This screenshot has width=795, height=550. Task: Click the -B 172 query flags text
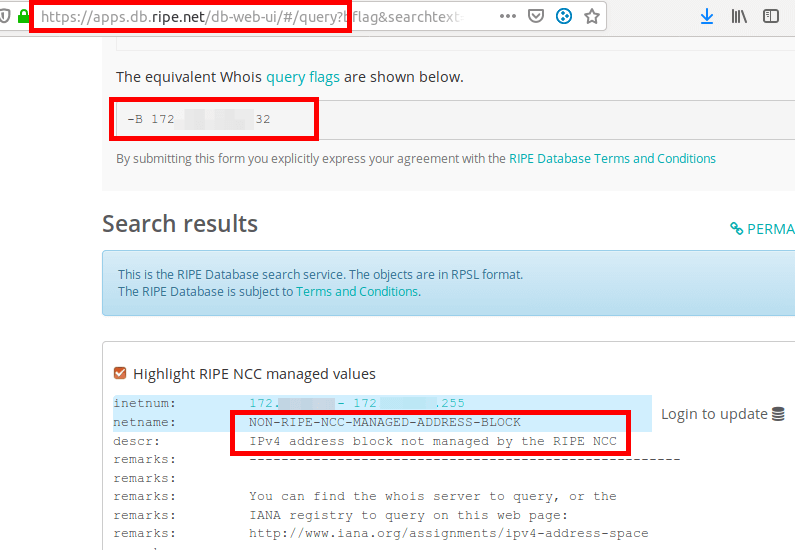pyautogui.click(x=199, y=119)
